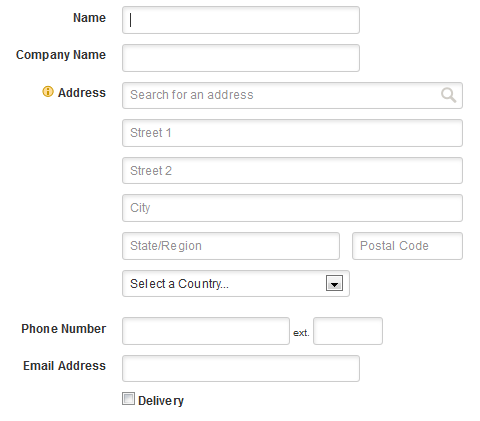Click the phone ext. extension field
Screen dimensions: 480x421
point(348,331)
